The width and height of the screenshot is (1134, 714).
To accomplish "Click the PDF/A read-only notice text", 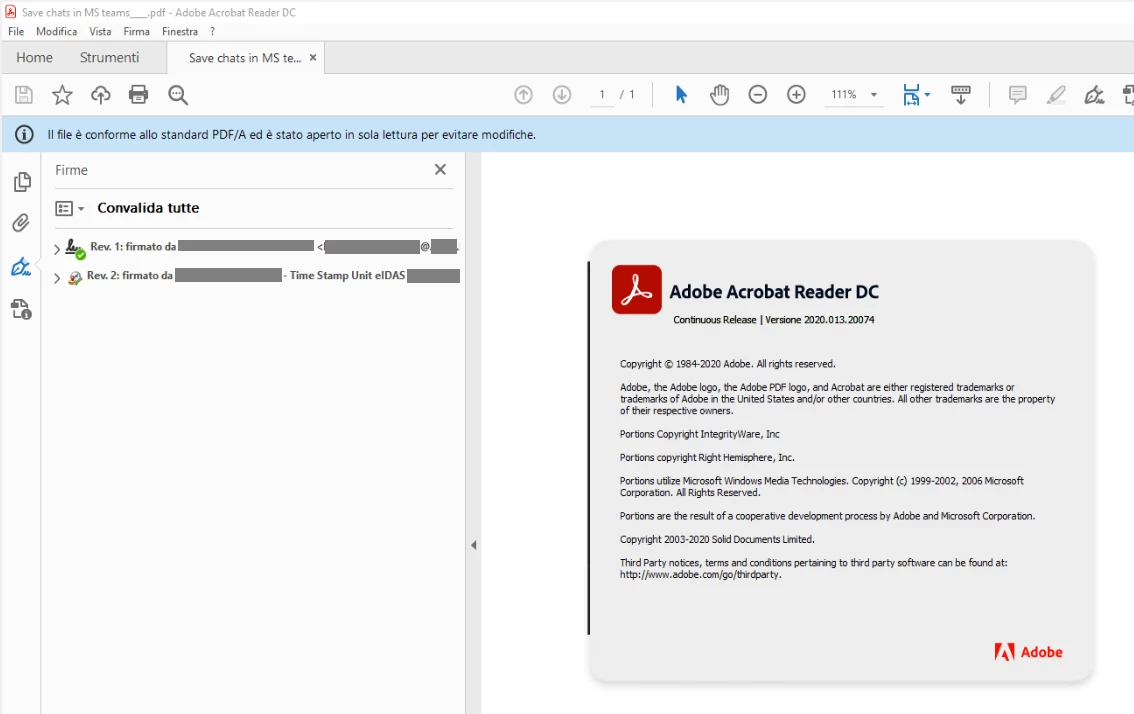I will pos(291,135).
